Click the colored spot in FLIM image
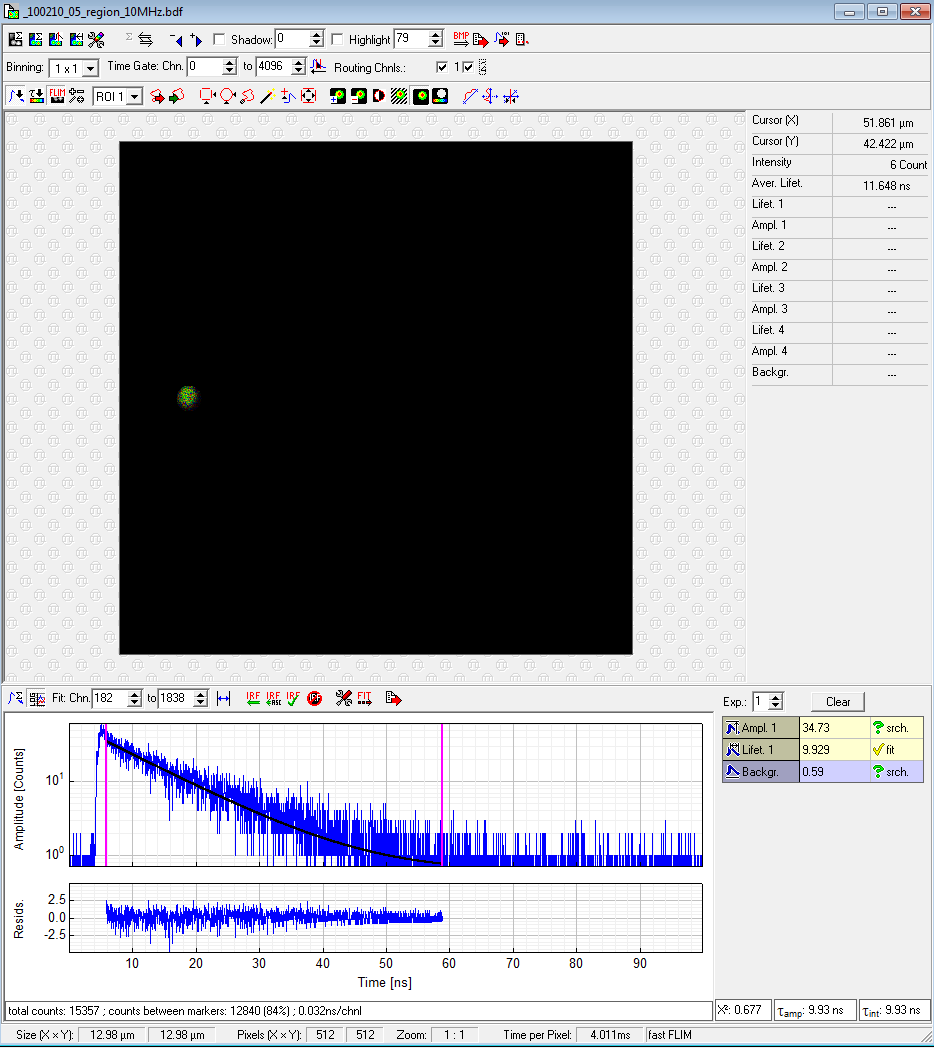Viewport: 934px width, 1048px height. (186, 396)
